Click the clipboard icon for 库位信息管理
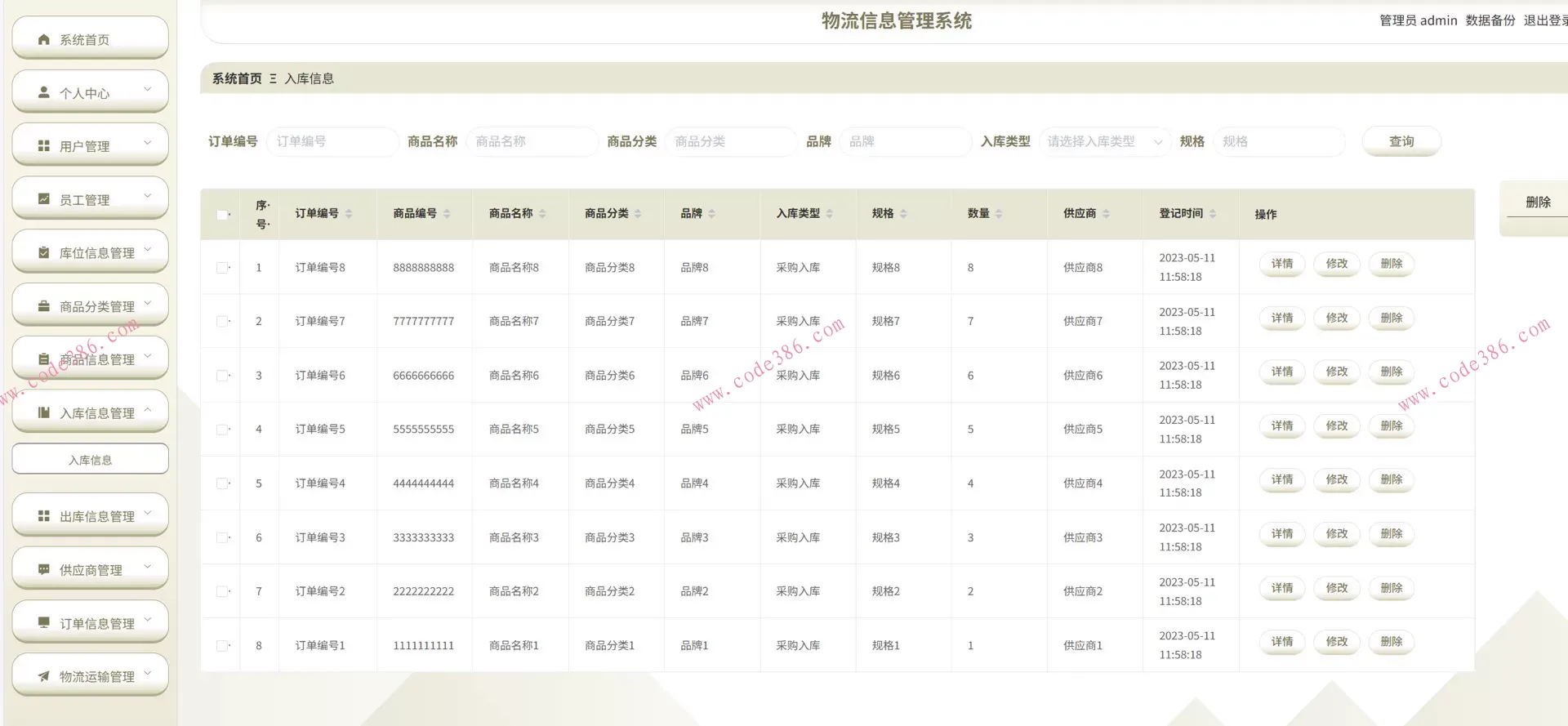 pyautogui.click(x=44, y=253)
